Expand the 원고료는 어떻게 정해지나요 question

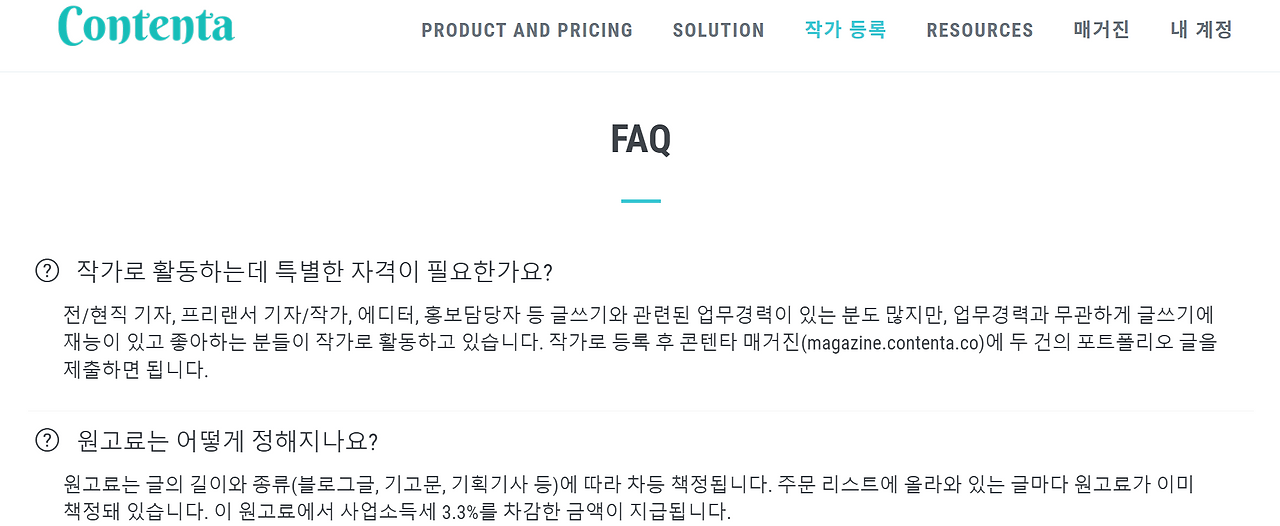[x=227, y=441]
